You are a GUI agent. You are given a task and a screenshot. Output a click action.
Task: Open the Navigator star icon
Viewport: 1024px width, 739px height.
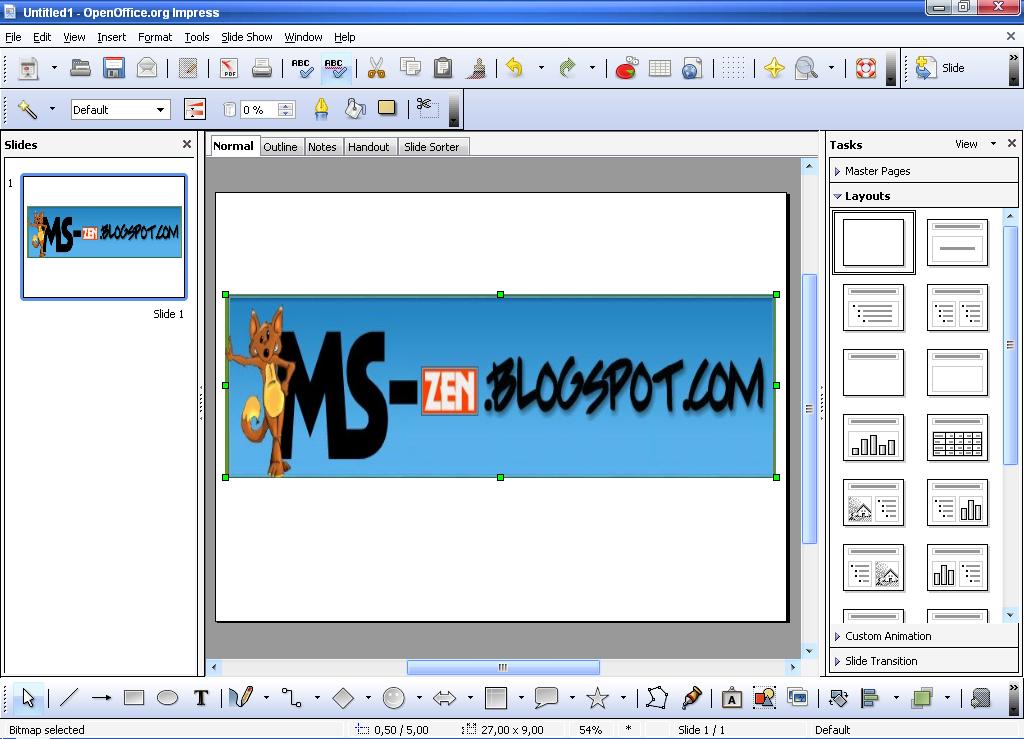coord(774,68)
